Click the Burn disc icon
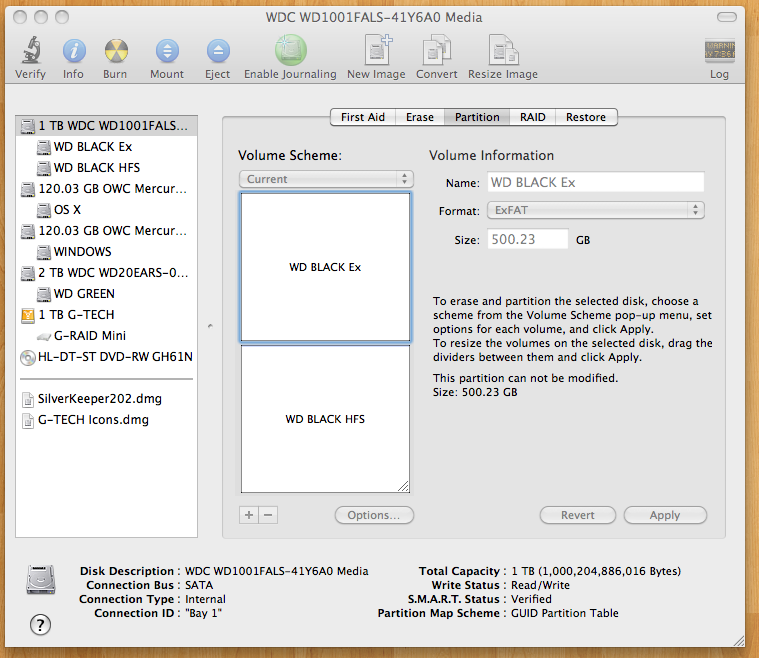759x658 pixels. coord(116,50)
